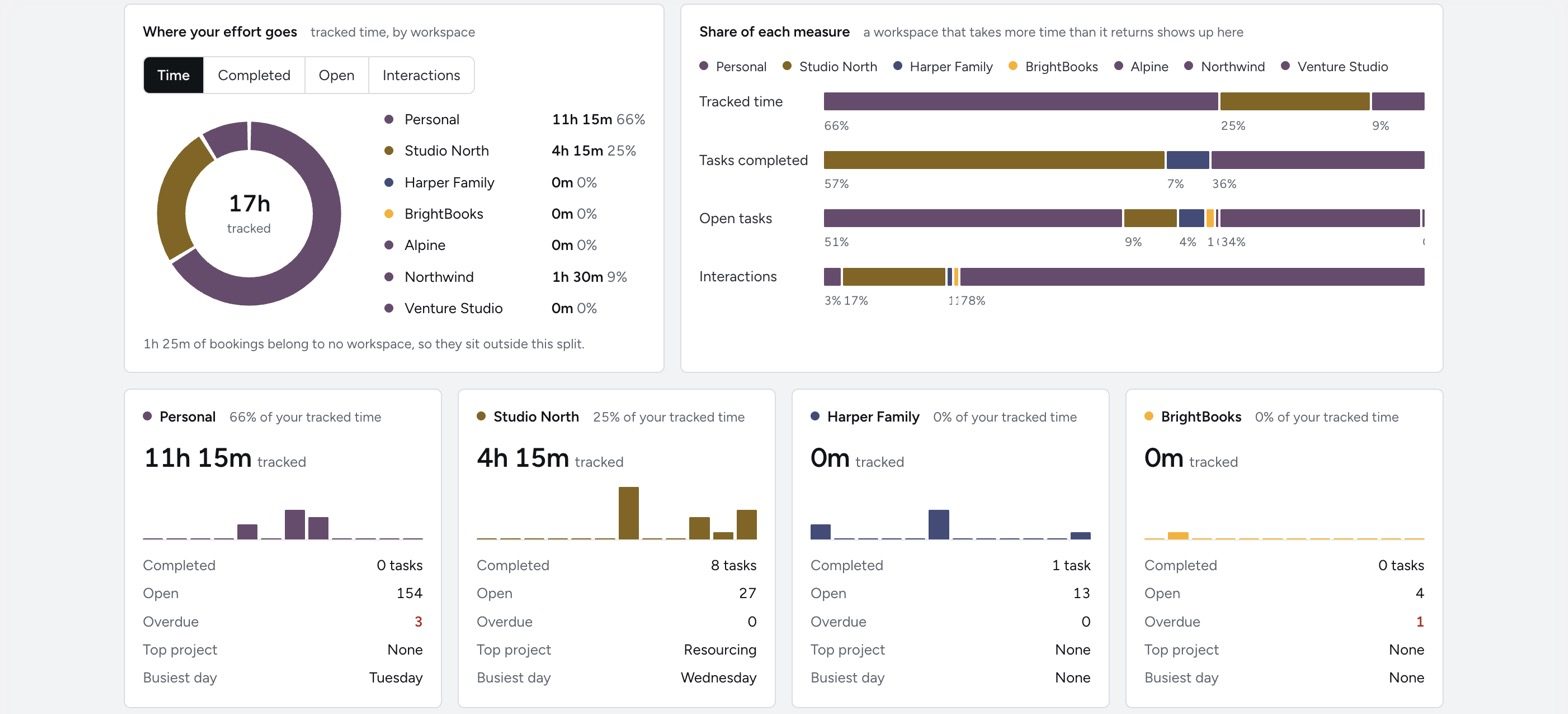Click Harper Family open count 13
This screenshot has height=714, width=1568.
(1081, 594)
